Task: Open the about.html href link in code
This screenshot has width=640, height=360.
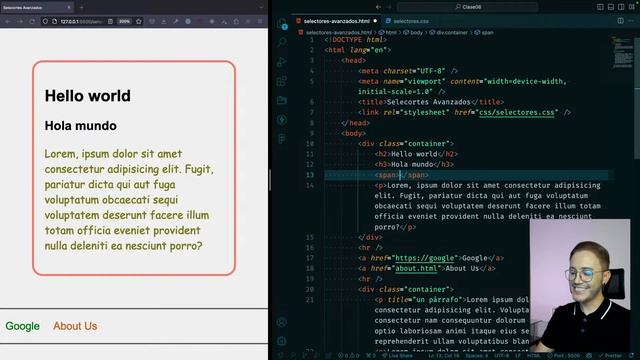Action: click(416, 268)
